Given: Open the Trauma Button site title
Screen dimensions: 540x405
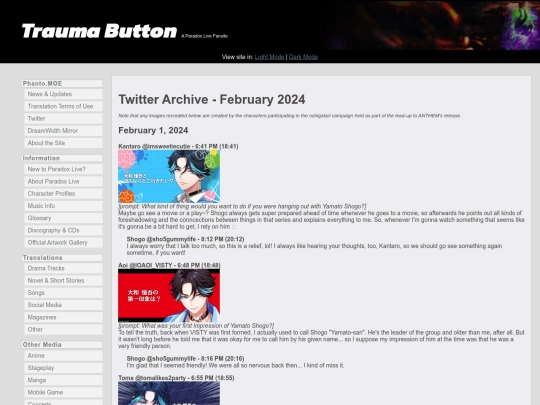Looking at the screenshot, I should click(x=99, y=31).
